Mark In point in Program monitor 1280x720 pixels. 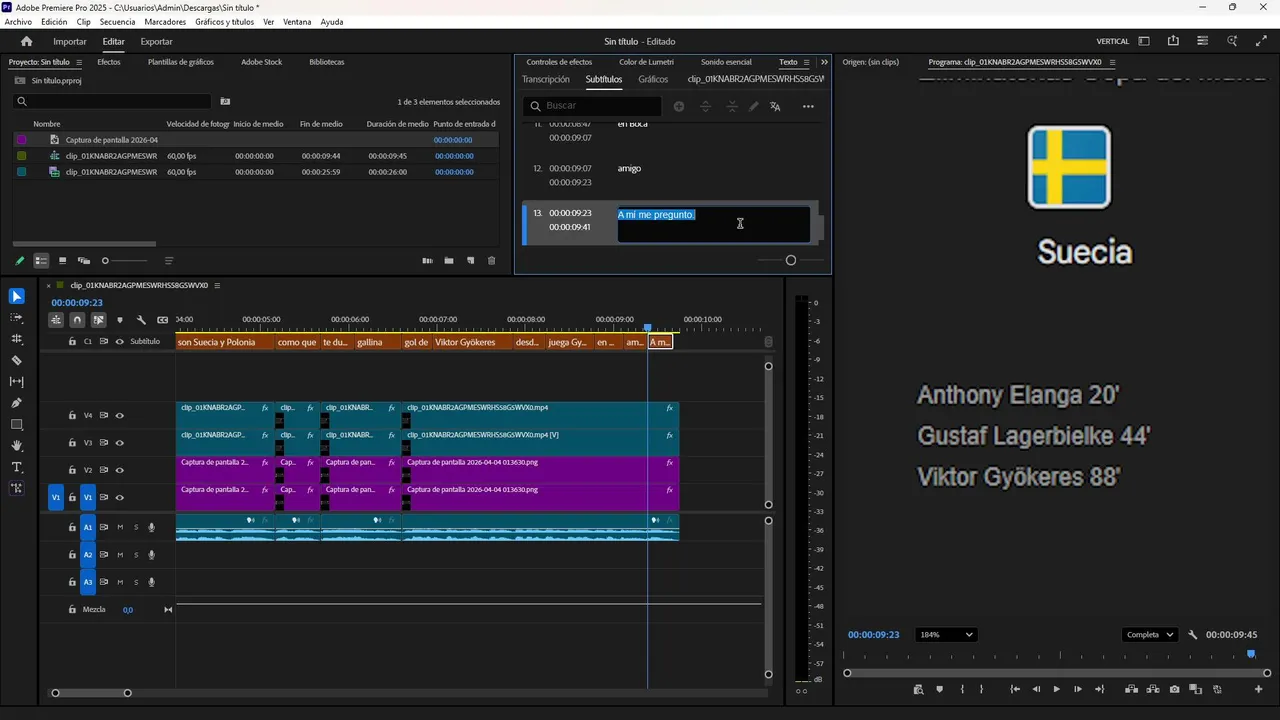(962, 689)
